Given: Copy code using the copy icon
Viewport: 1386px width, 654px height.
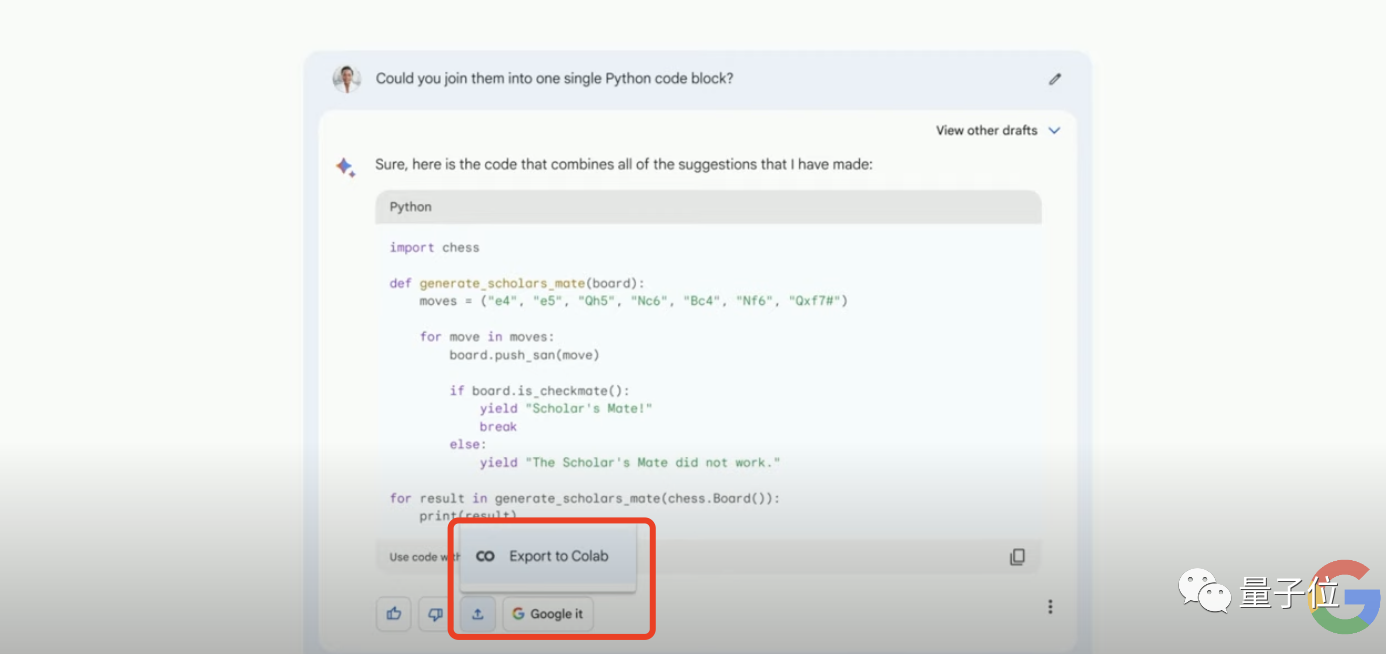Looking at the screenshot, I should tap(1017, 557).
